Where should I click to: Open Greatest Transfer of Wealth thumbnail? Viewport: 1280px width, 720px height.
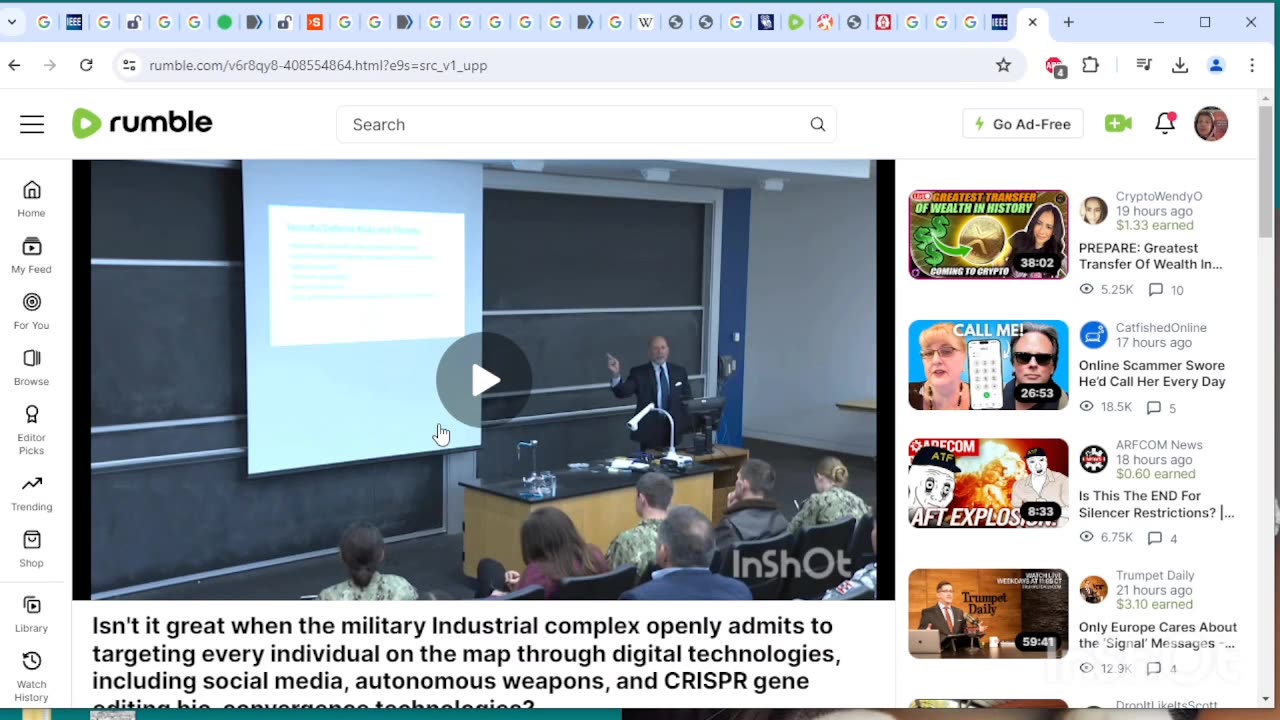pyautogui.click(x=988, y=234)
